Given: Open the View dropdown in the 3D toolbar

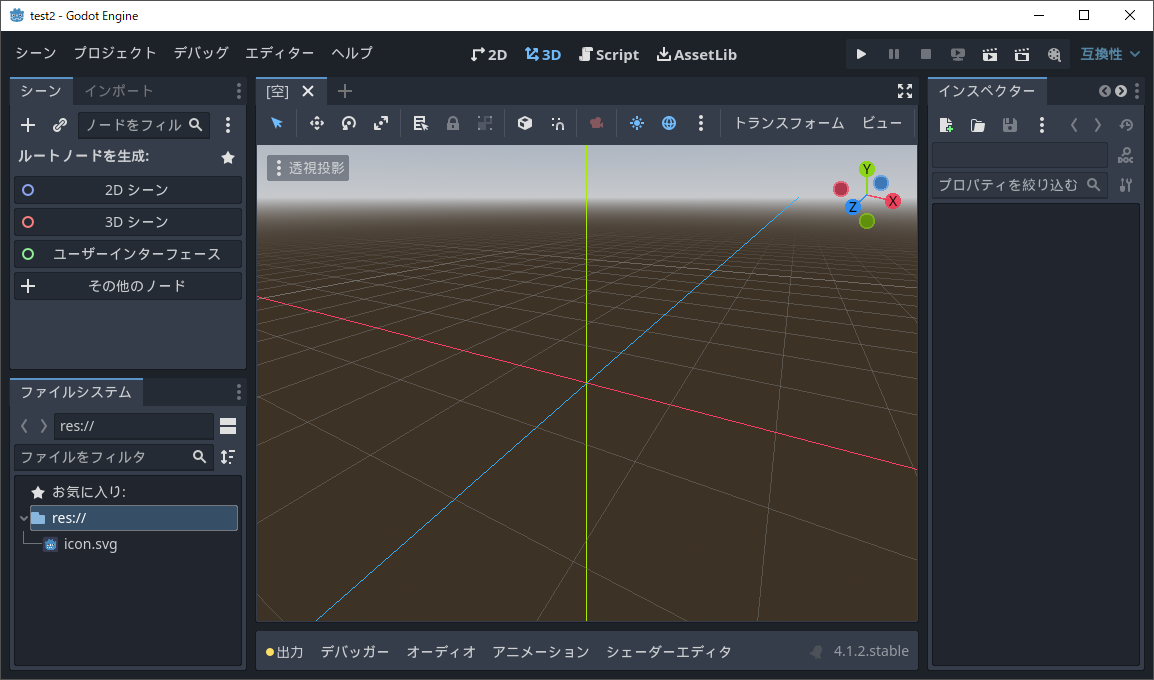Looking at the screenshot, I should pos(882,123).
